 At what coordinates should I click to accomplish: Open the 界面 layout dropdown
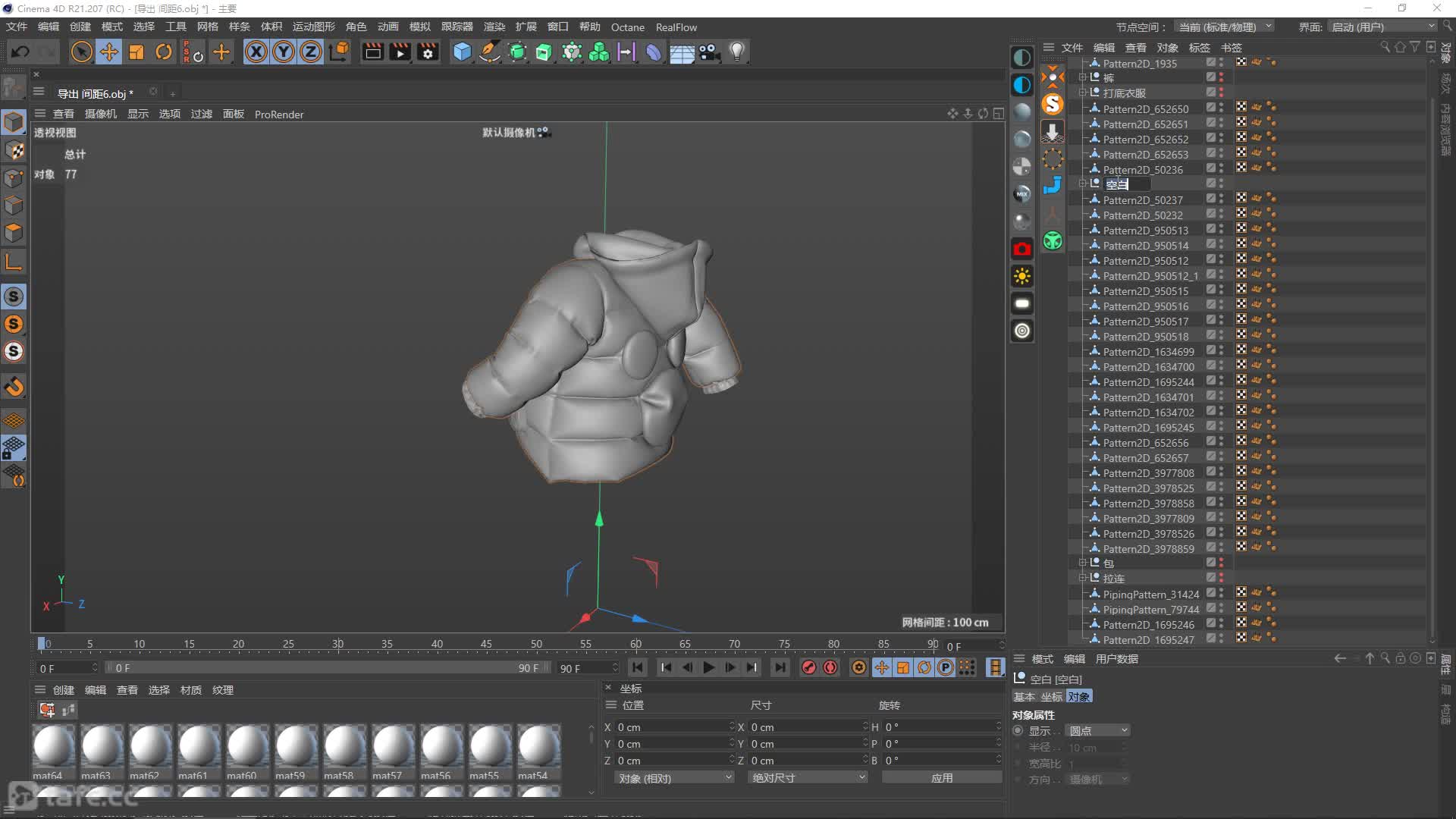coord(1383,27)
